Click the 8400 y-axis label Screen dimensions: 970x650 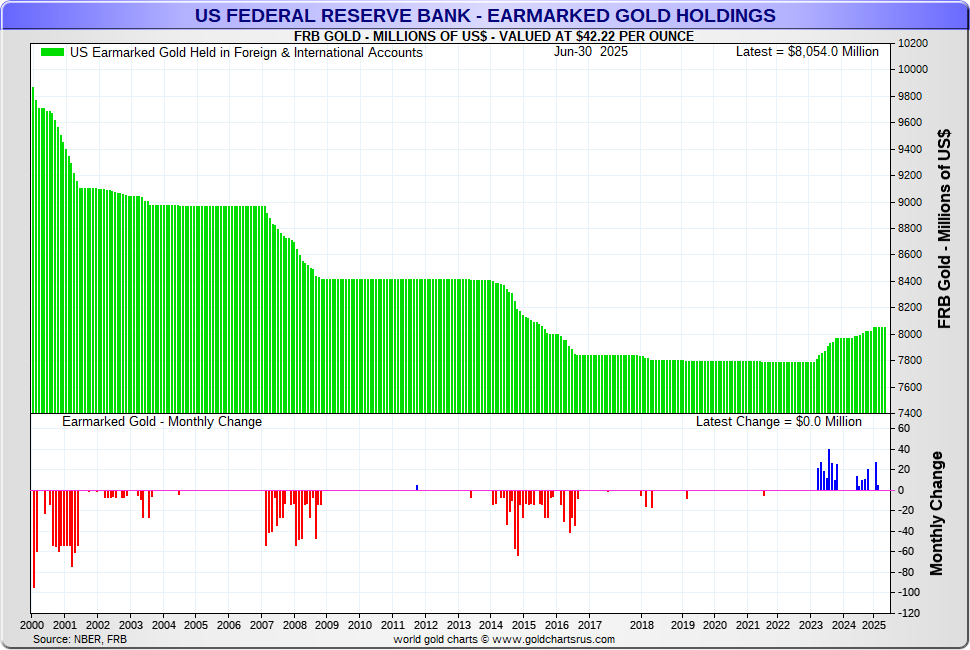click(x=910, y=281)
